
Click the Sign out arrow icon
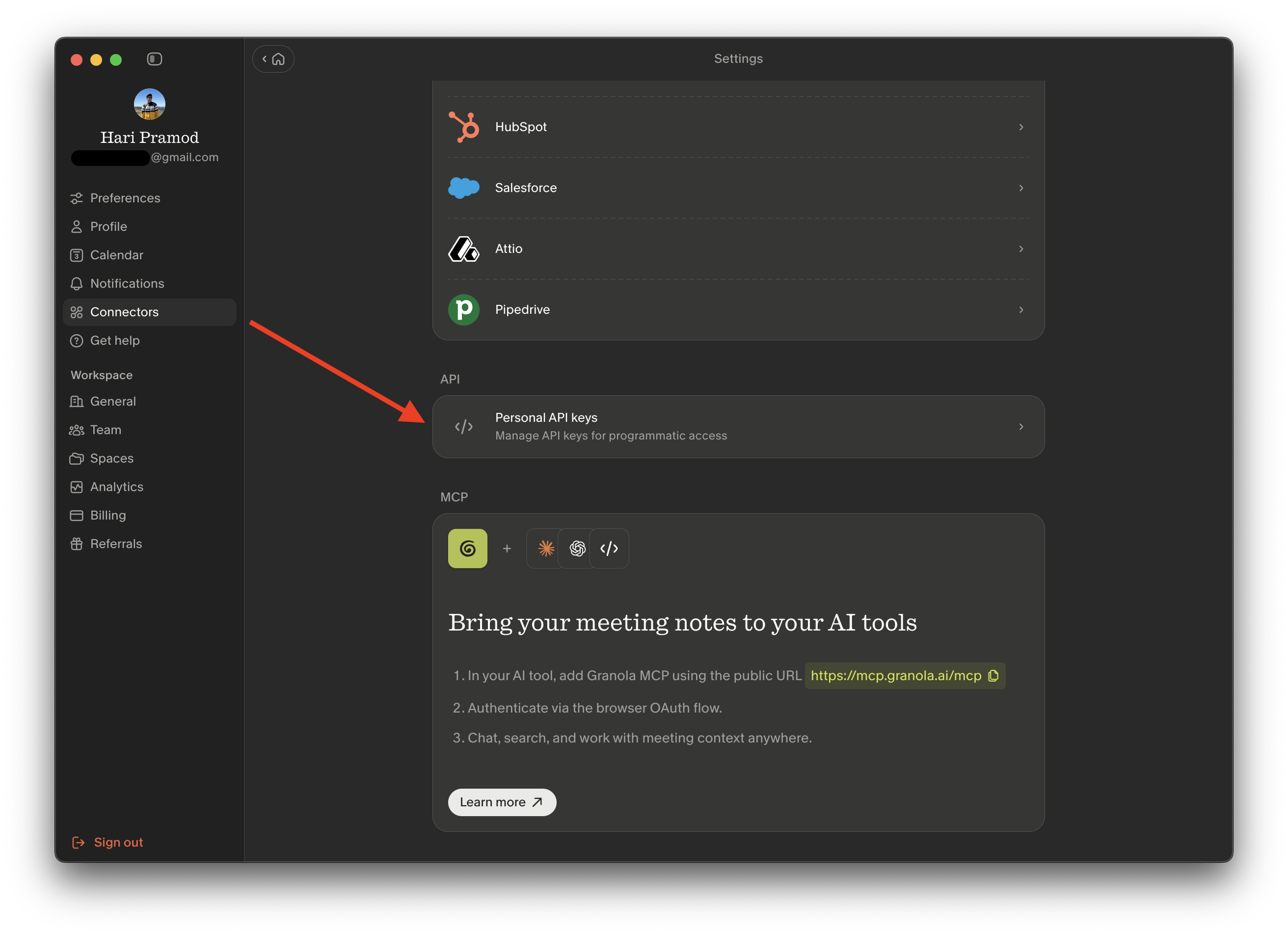tap(79, 842)
